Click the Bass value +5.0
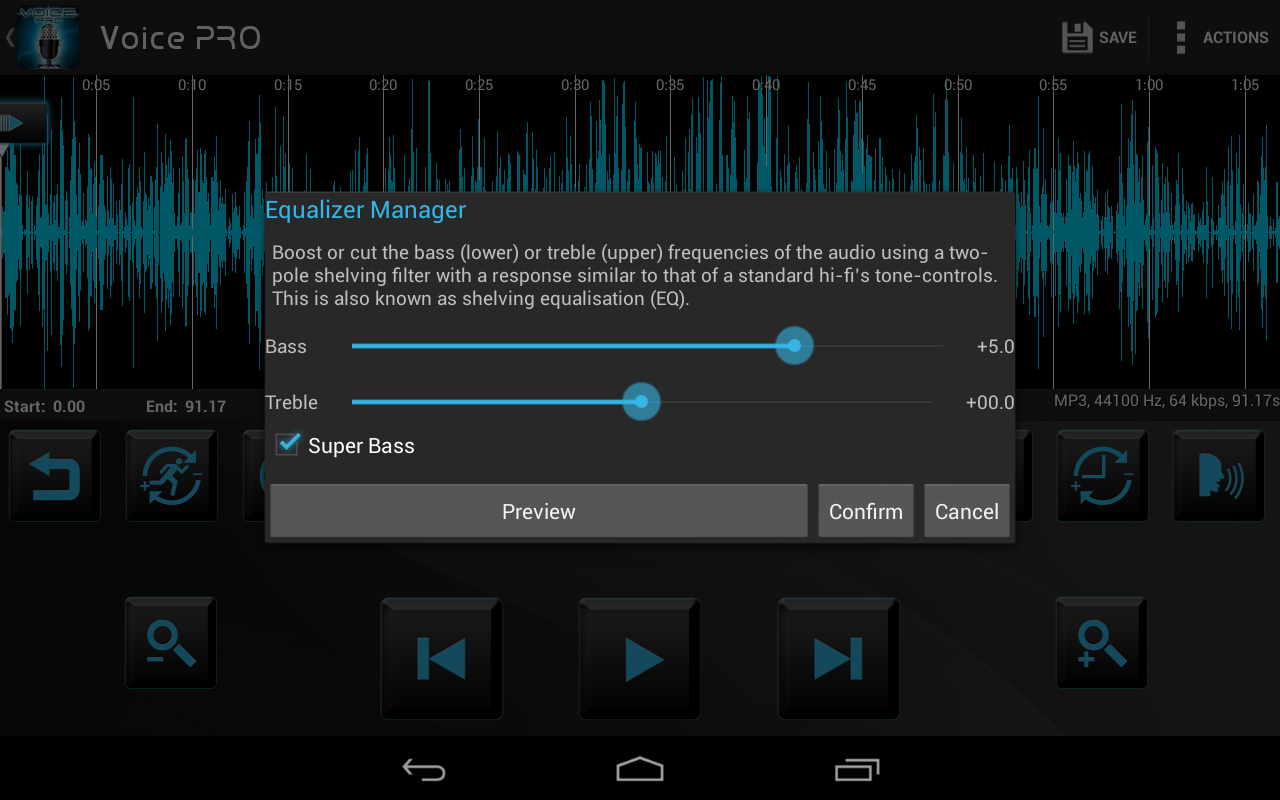Screen dimensions: 1280x800 (x=995, y=347)
